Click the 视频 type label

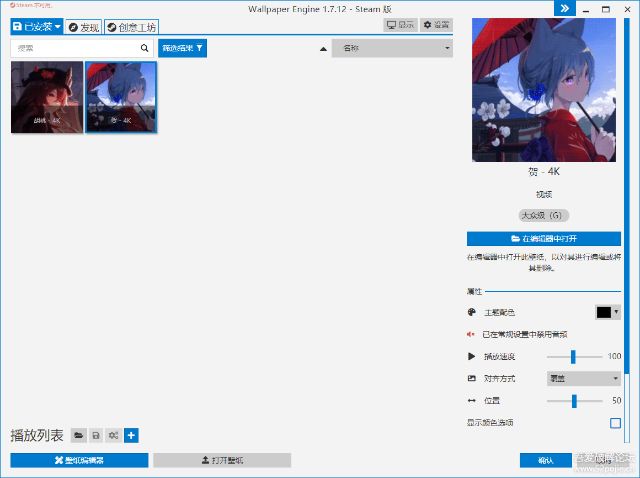click(544, 194)
